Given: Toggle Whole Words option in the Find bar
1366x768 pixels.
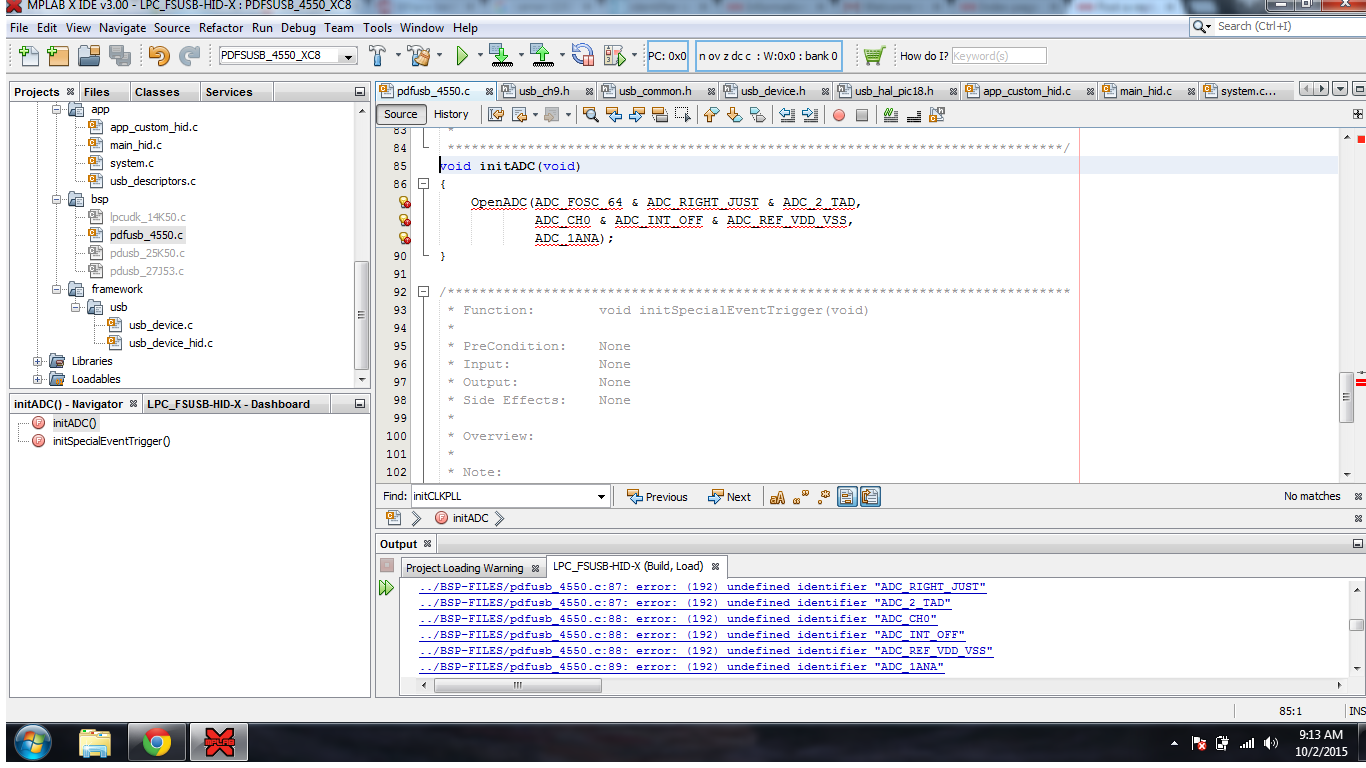Looking at the screenshot, I should 800,497.
